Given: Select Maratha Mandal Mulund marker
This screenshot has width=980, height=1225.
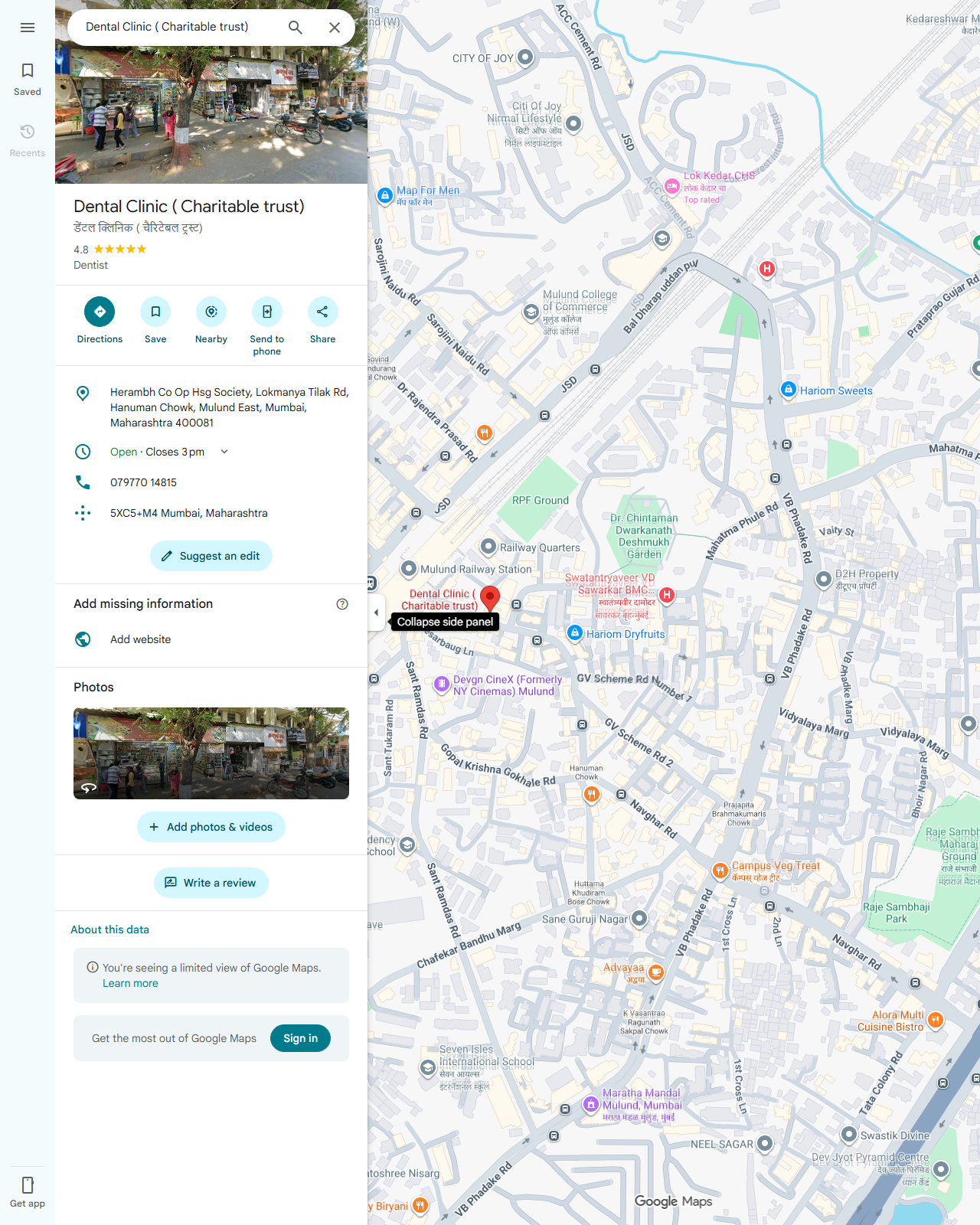Looking at the screenshot, I should coord(590,1104).
